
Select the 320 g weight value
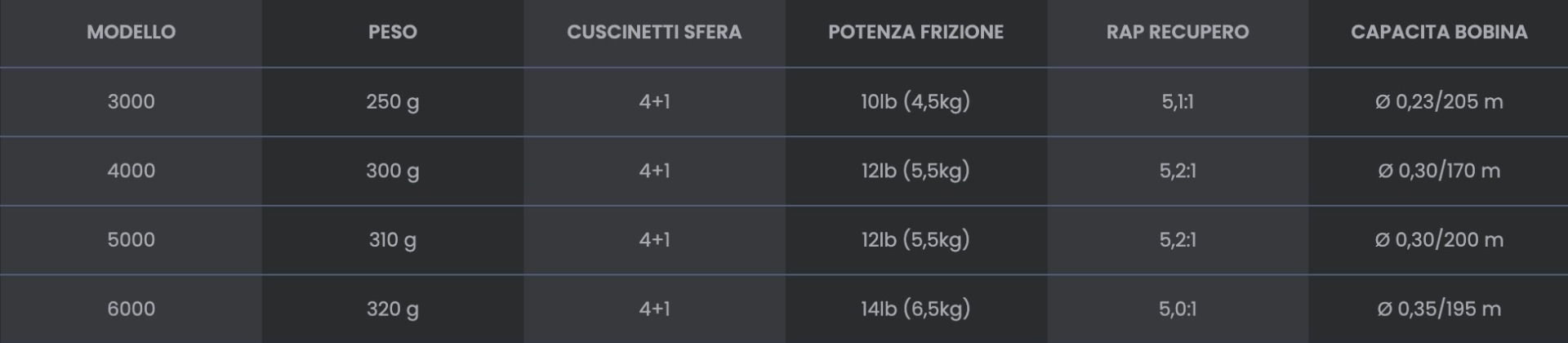pyautogui.click(x=392, y=309)
